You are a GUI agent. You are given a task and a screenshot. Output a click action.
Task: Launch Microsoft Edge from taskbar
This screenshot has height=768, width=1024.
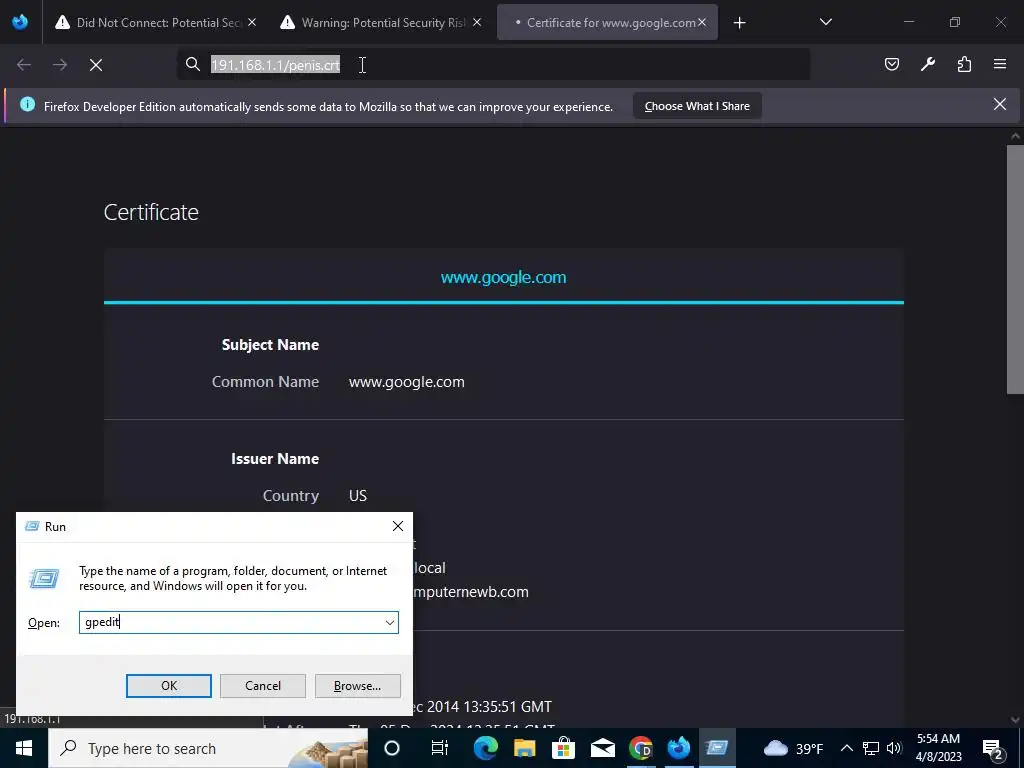485,748
